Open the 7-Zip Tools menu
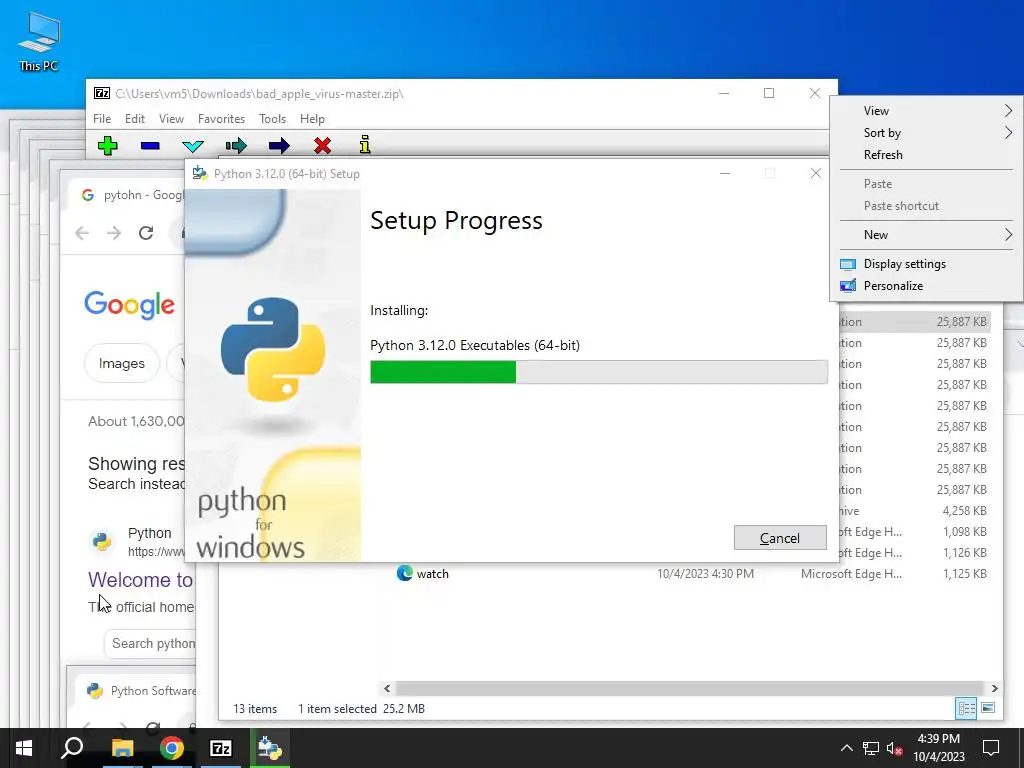1024x768 pixels. pos(272,119)
